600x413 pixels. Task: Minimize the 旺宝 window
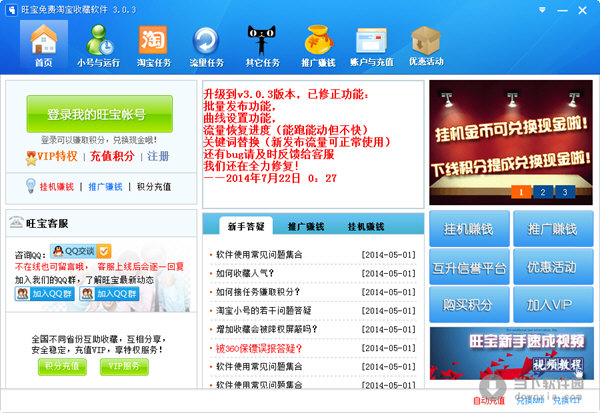(x=562, y=10)
